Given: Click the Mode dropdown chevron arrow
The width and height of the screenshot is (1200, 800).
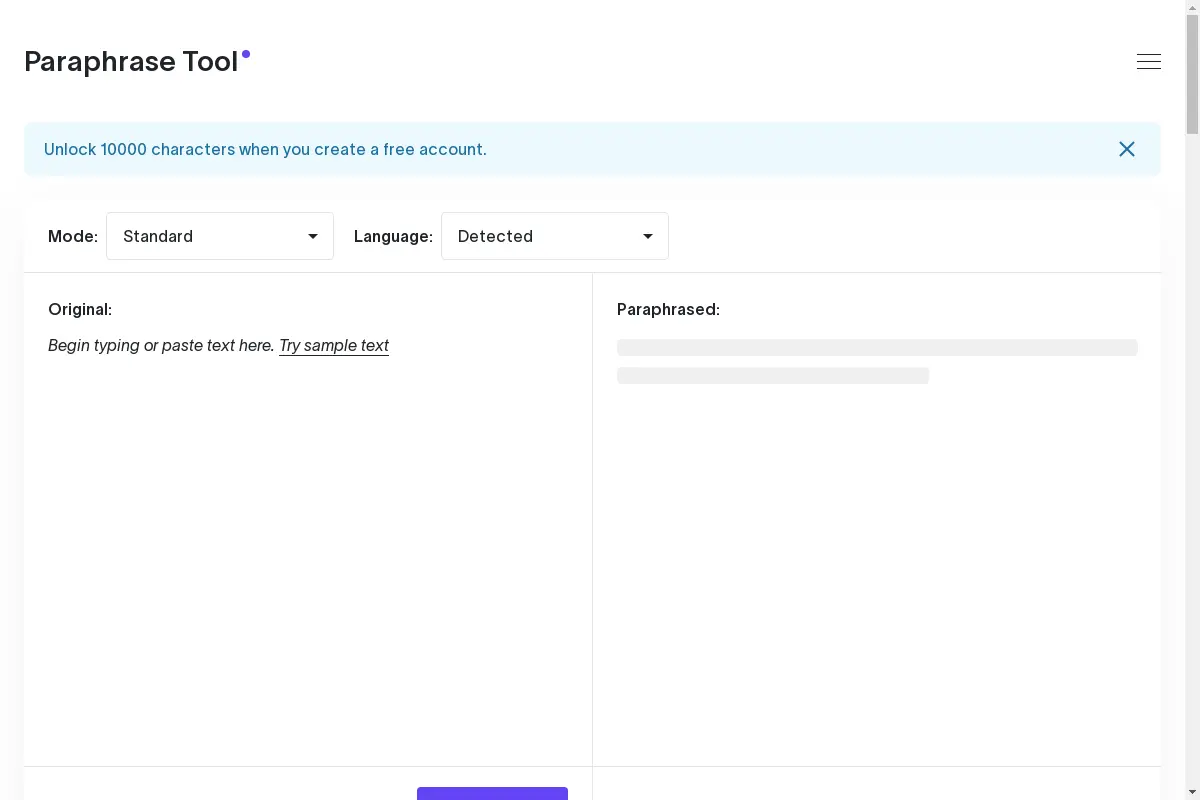Looking at the screenshot, I should (x=311, y=236).
